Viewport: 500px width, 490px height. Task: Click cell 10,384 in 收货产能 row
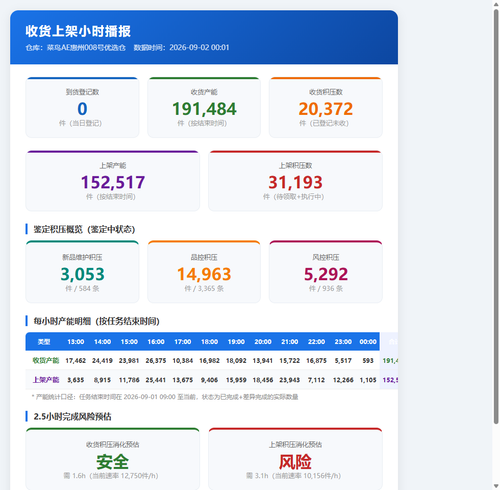[x=183, y=361]
